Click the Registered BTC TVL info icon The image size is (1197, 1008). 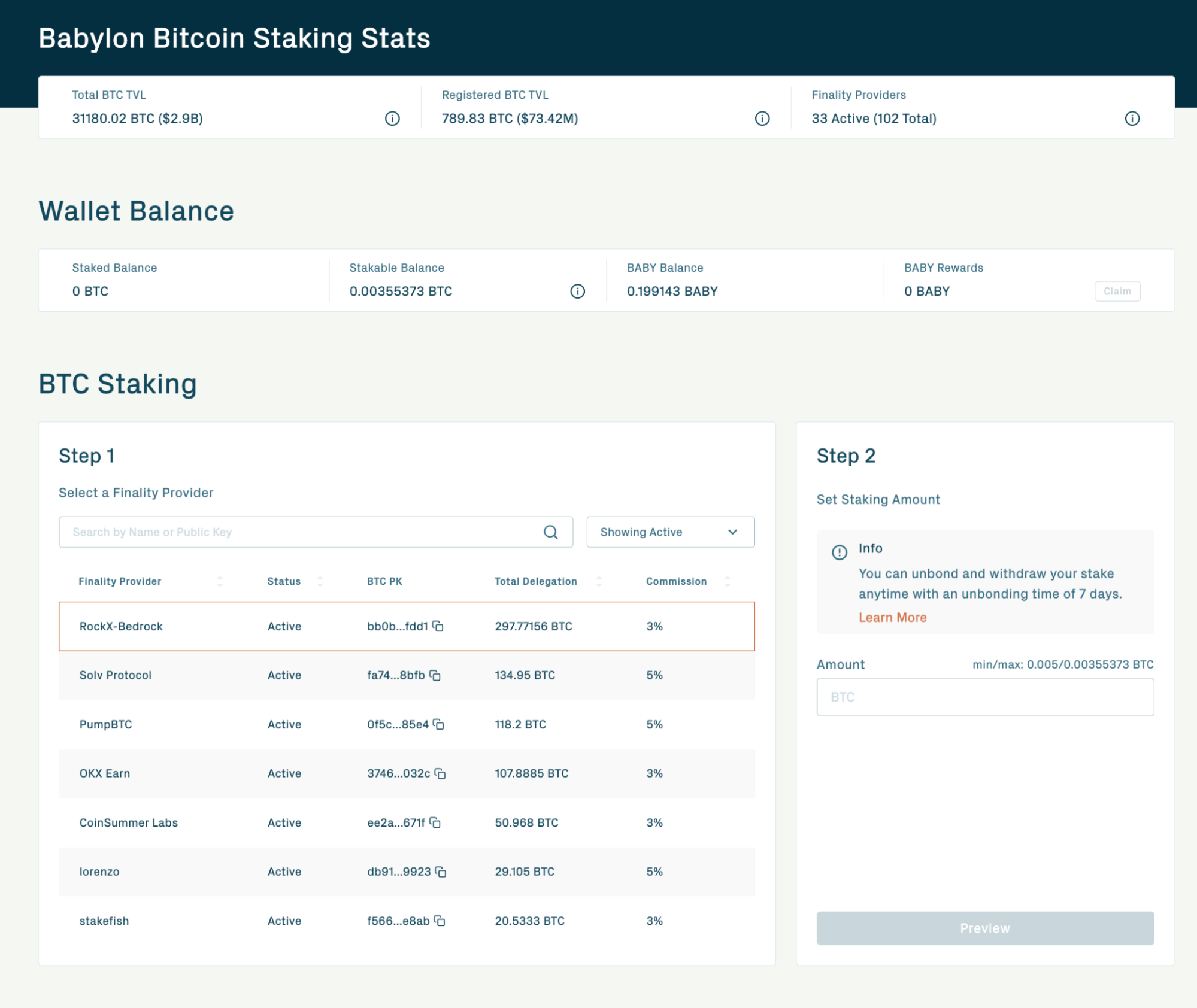click(762, 119)
